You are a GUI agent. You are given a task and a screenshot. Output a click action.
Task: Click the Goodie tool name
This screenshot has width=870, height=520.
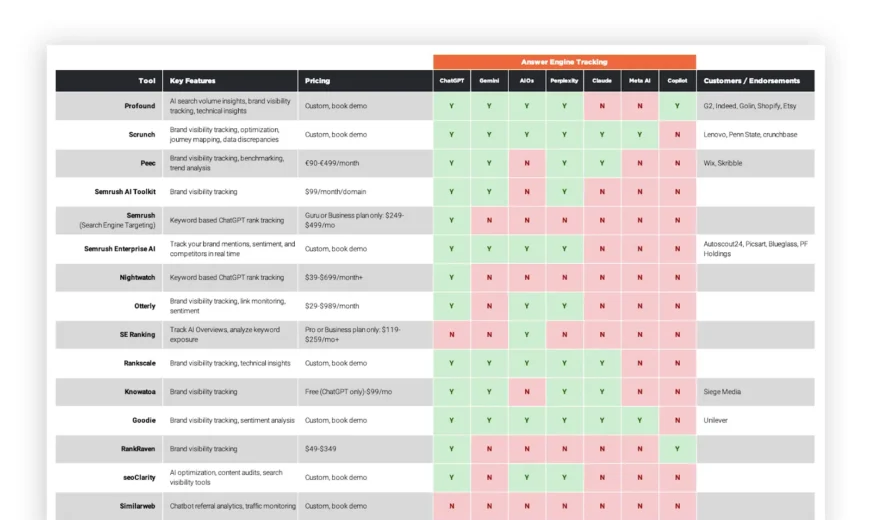(144, 420)
